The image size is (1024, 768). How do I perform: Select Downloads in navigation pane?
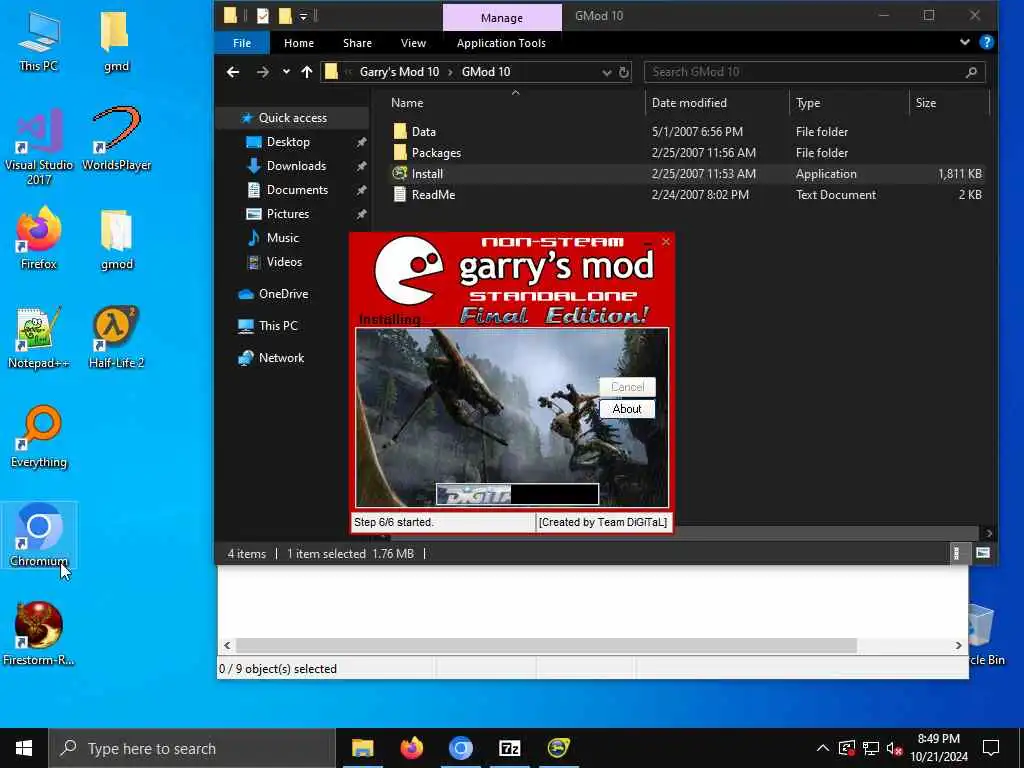tap(296, 166)
